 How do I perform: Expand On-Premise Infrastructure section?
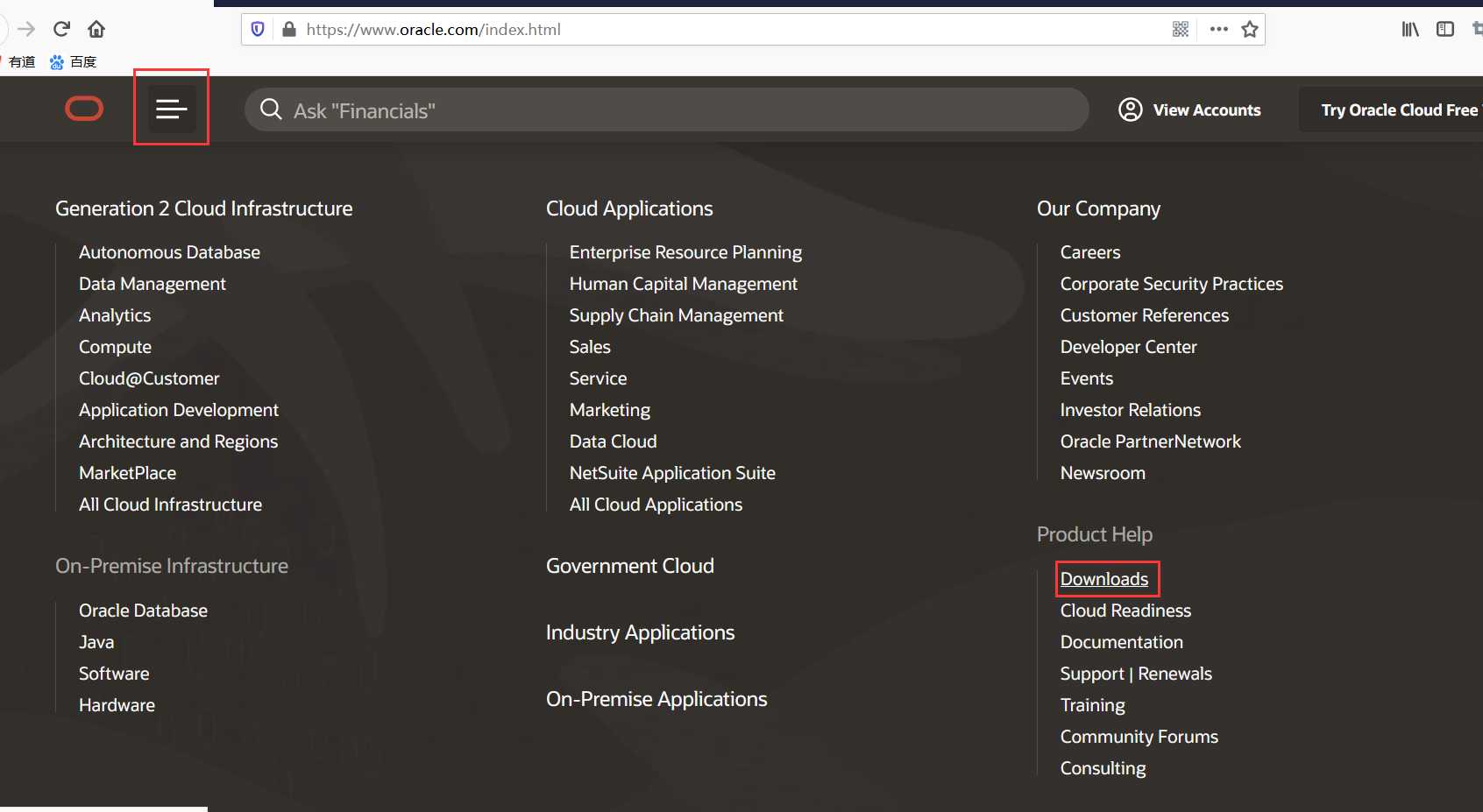(172, 566)
